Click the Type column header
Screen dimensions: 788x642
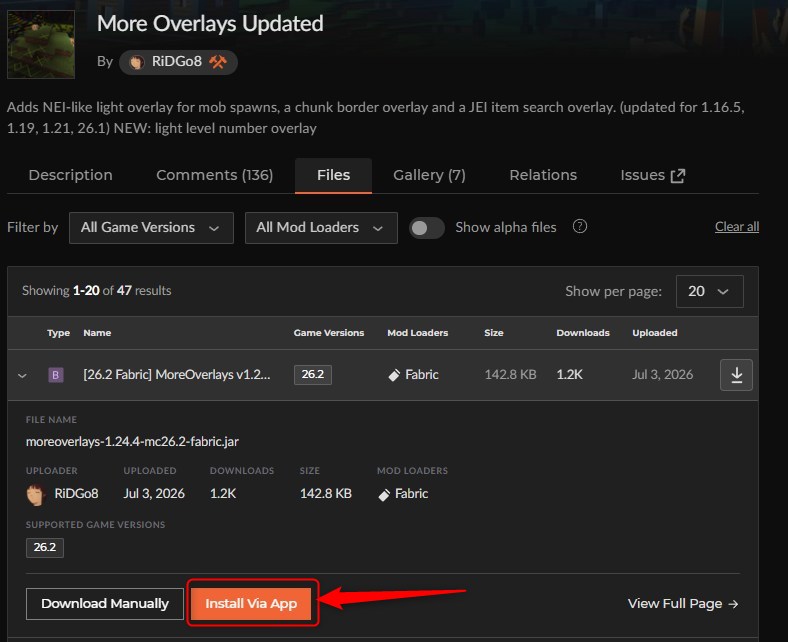click(x=58, y=333)
